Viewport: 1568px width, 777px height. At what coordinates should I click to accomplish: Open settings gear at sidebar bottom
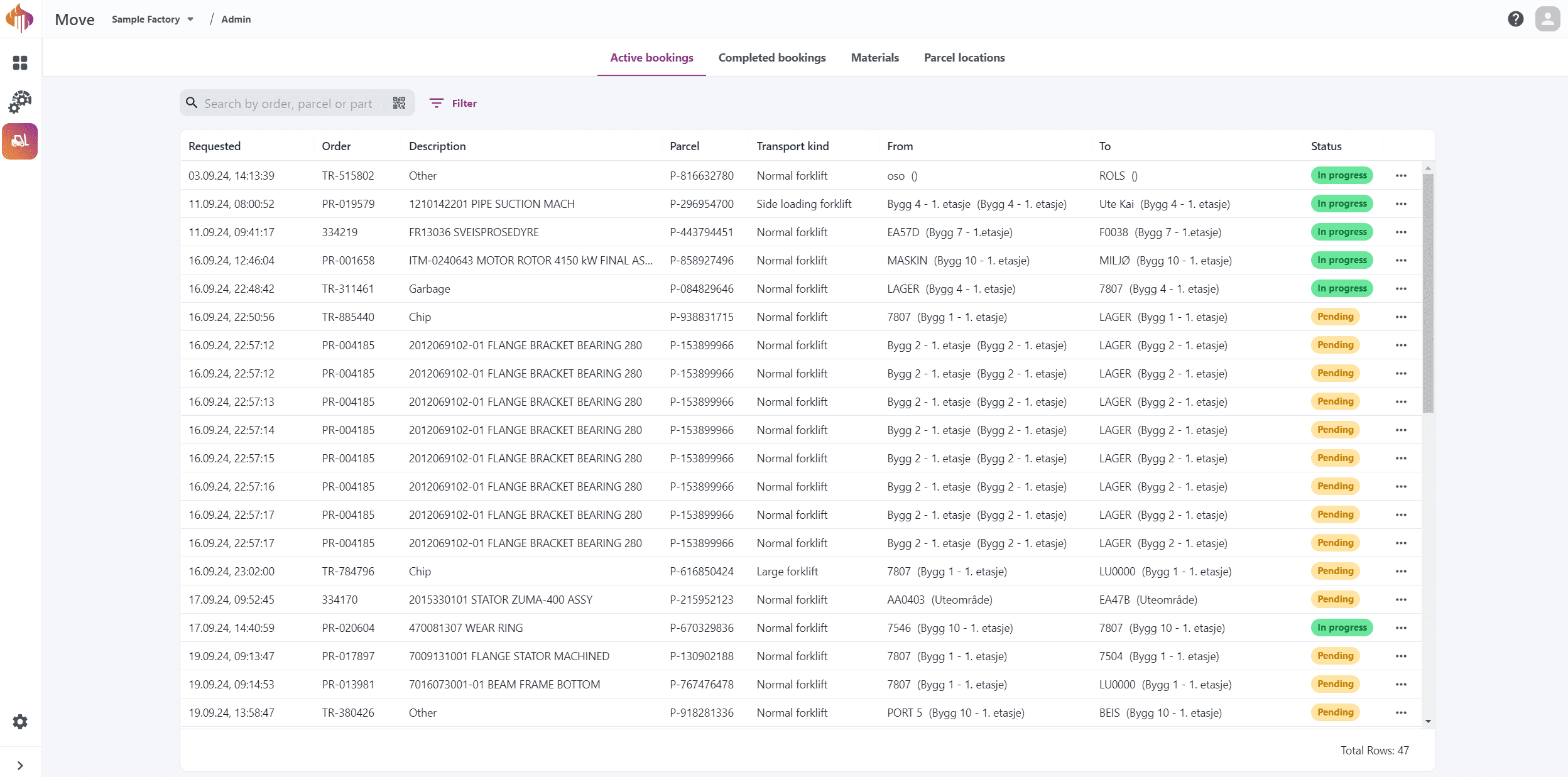click(x=20, y=722)
